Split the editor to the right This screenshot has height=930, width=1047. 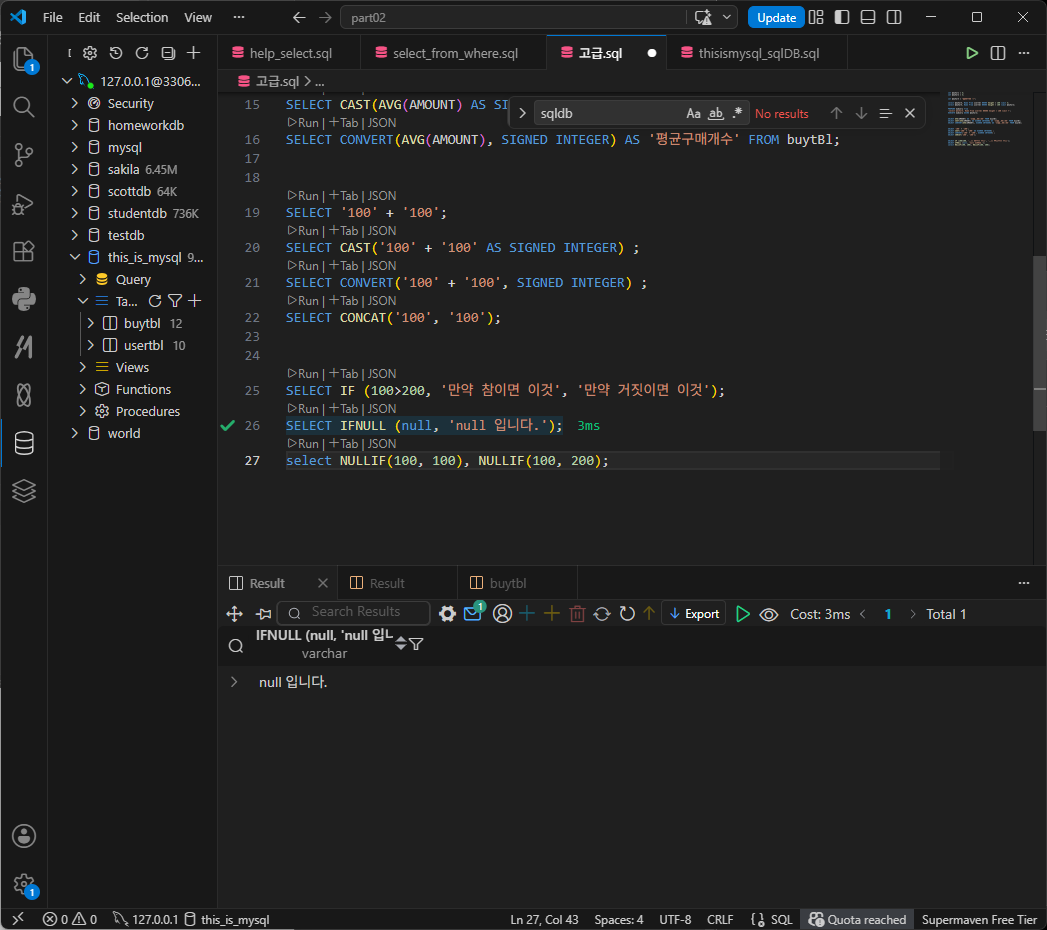point(998,53)
